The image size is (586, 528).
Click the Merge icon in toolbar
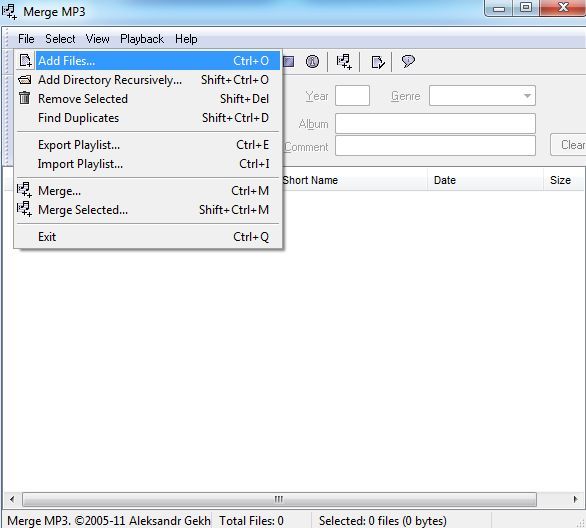[x=344, y=61]
